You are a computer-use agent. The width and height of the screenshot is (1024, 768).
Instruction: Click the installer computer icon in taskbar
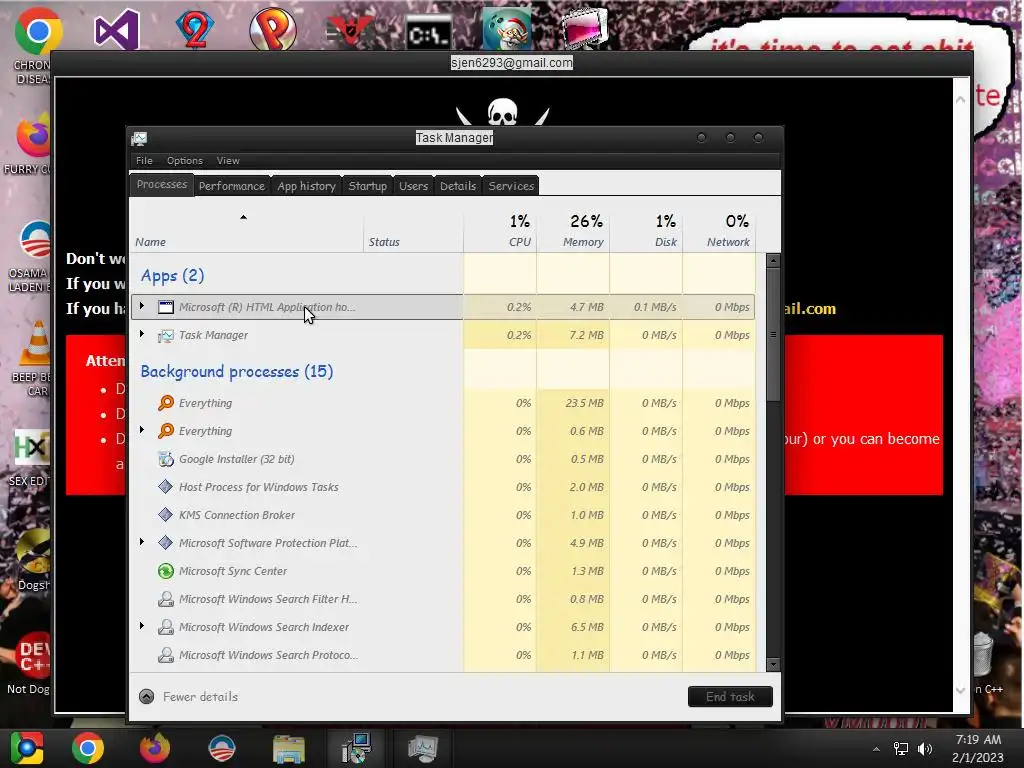pos(356,748)
